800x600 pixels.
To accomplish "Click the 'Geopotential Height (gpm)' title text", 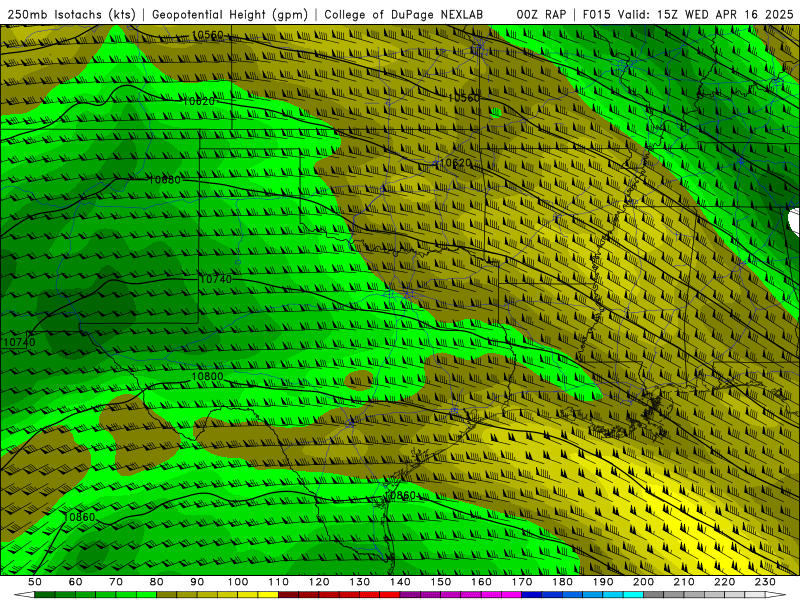I will click(x=230, y=14).
